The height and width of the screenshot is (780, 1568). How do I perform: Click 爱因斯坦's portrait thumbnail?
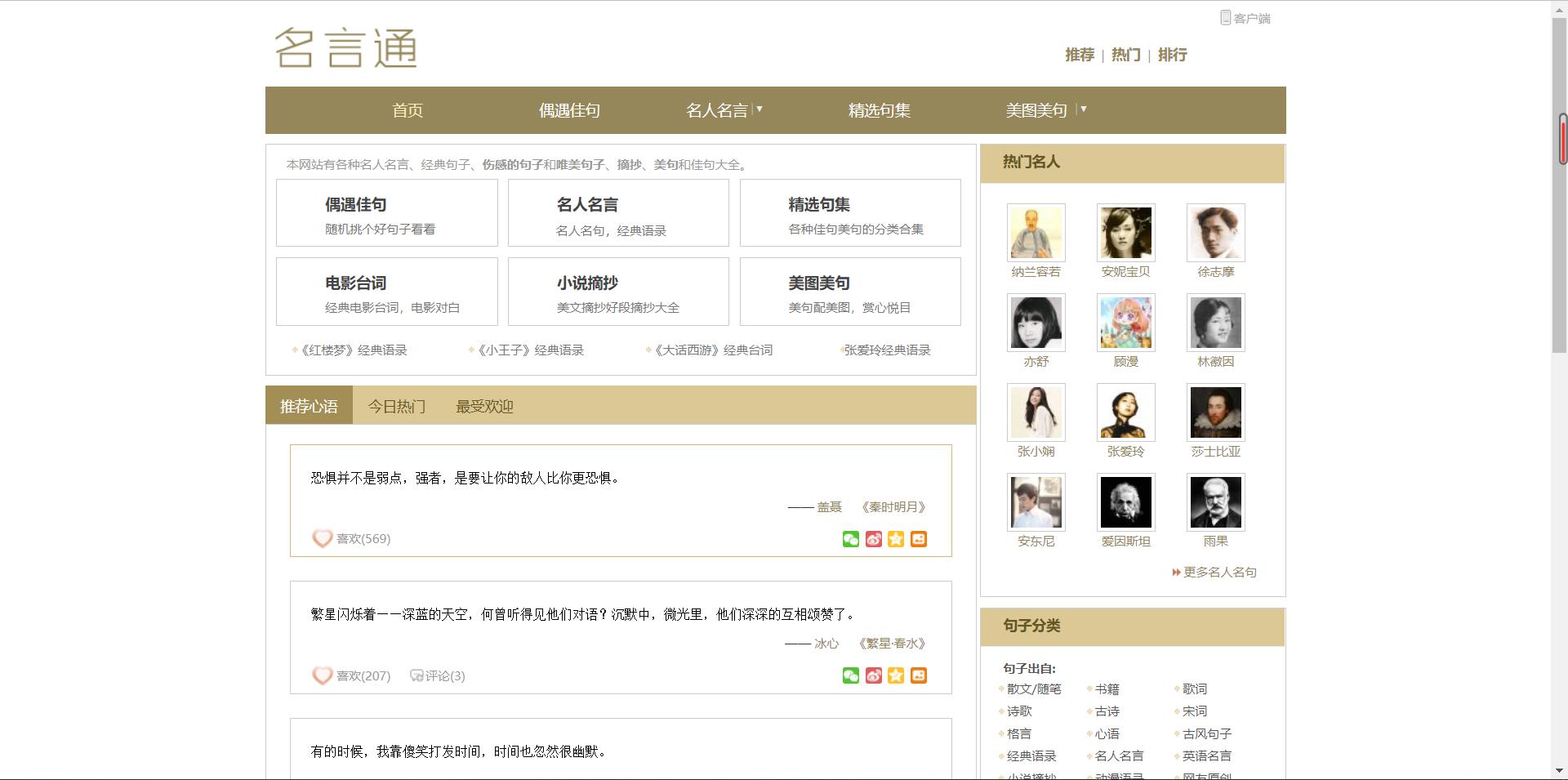[x=1125, y=501]
